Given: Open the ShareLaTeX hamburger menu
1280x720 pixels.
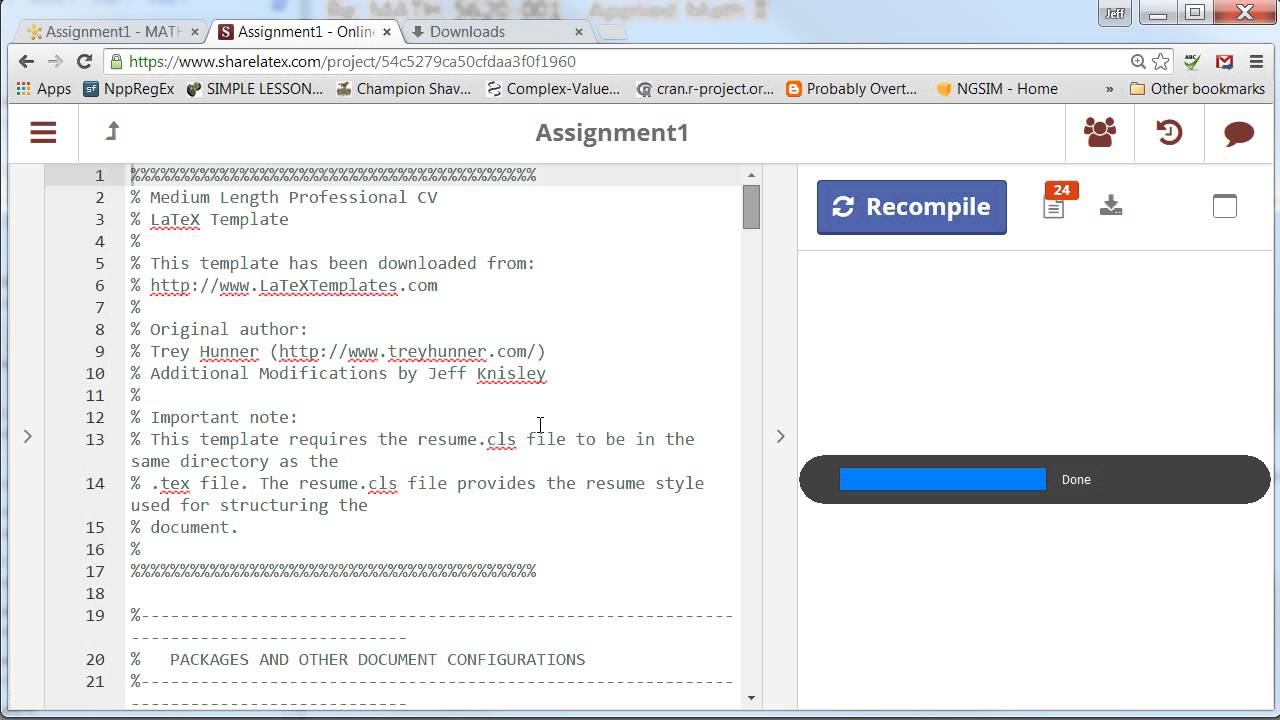Looking at the screenshot, I should point(43,132).
